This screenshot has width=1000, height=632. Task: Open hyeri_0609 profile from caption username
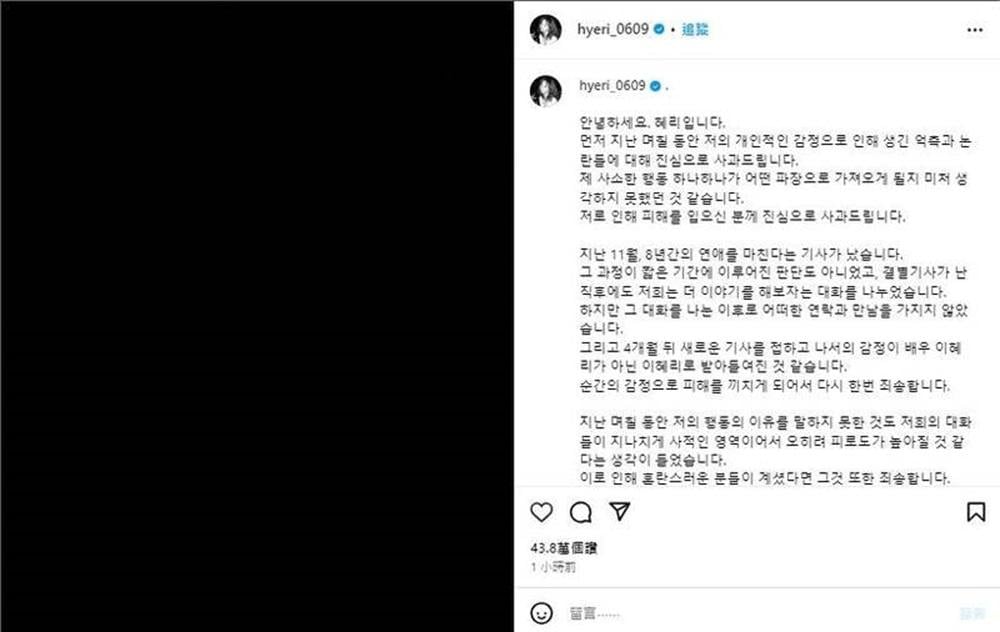[612, 85]
